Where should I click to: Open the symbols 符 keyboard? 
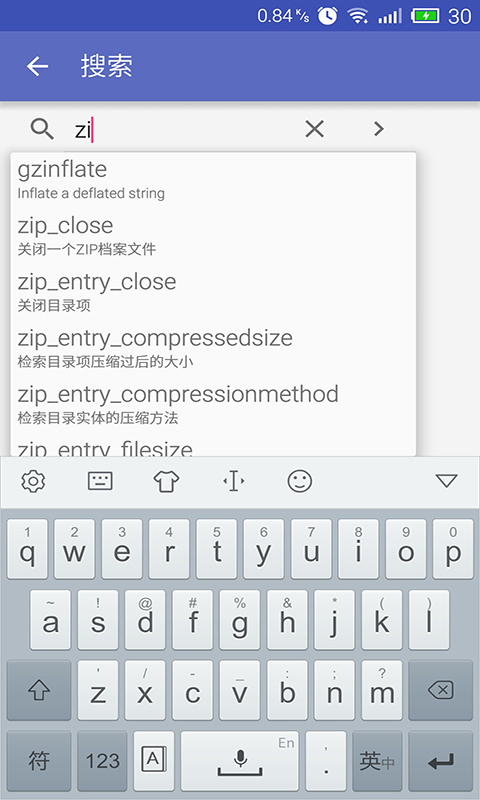[x=39, y=761]
